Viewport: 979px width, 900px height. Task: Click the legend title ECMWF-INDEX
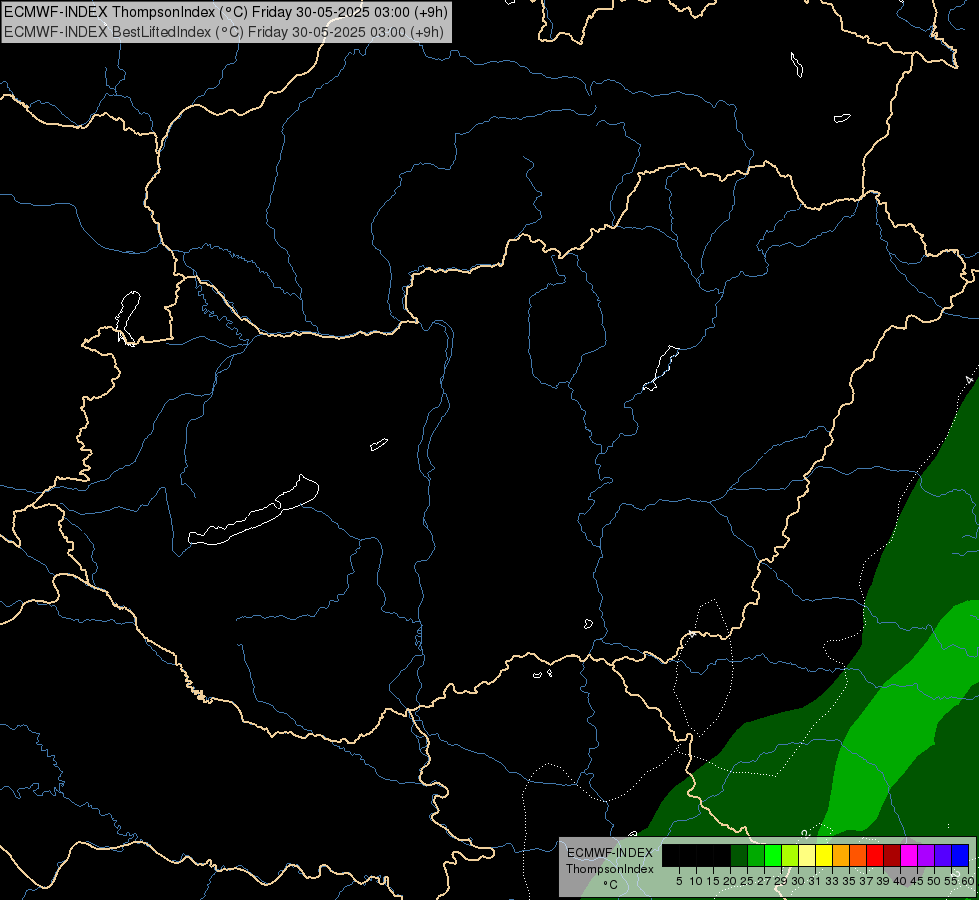[x=610, y=853]
